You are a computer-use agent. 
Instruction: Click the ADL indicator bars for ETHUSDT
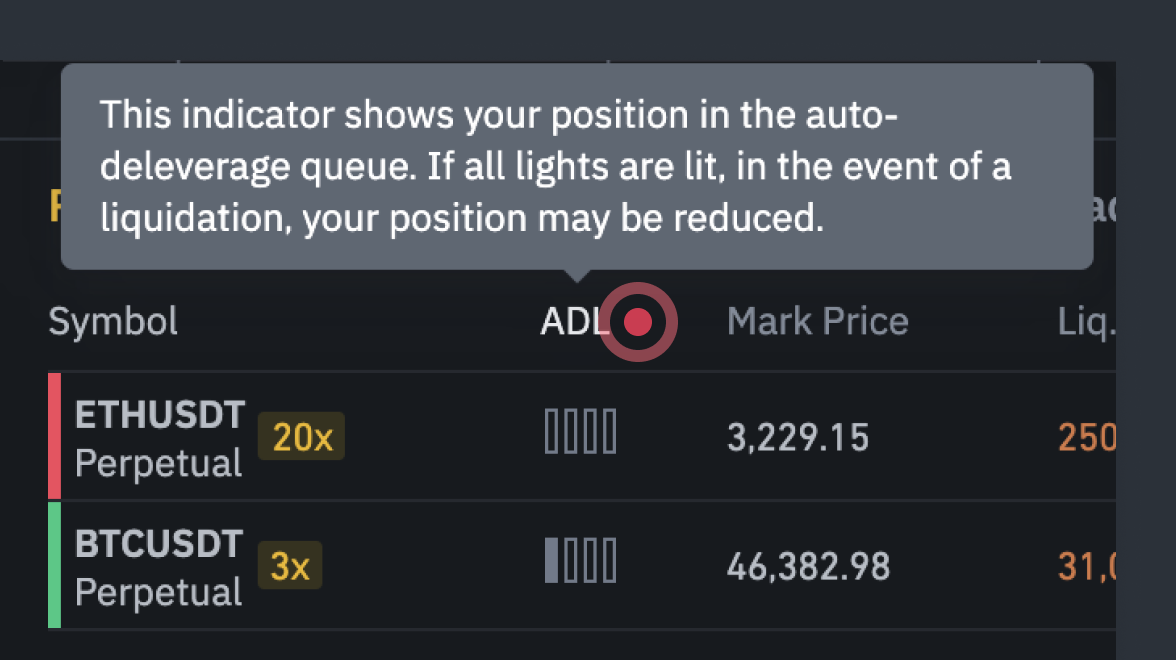tap(580, 437)
